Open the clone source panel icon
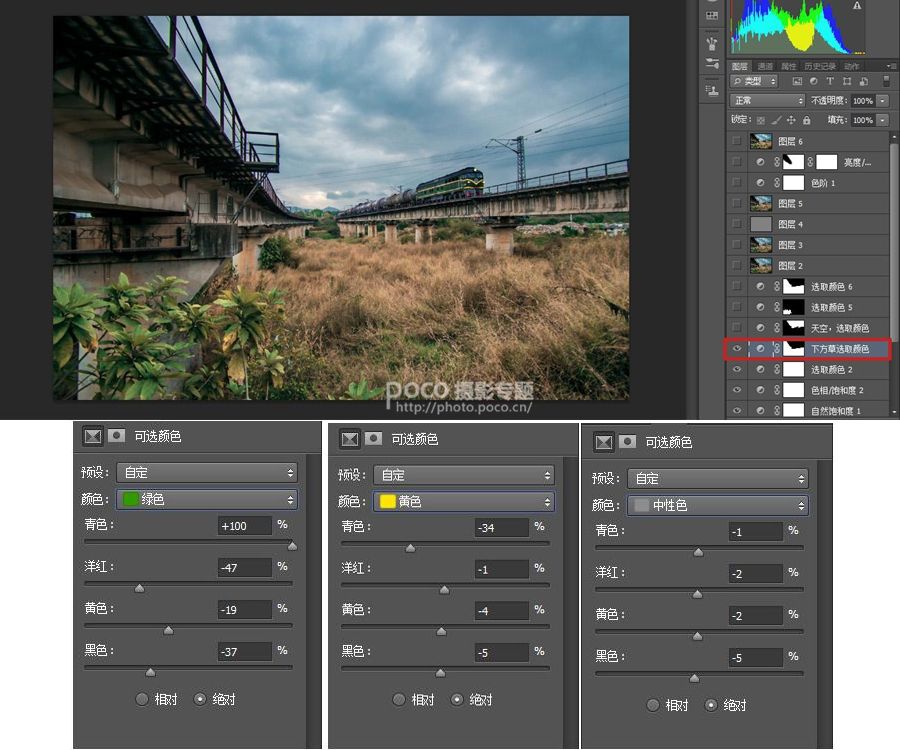 click(712, 90)
